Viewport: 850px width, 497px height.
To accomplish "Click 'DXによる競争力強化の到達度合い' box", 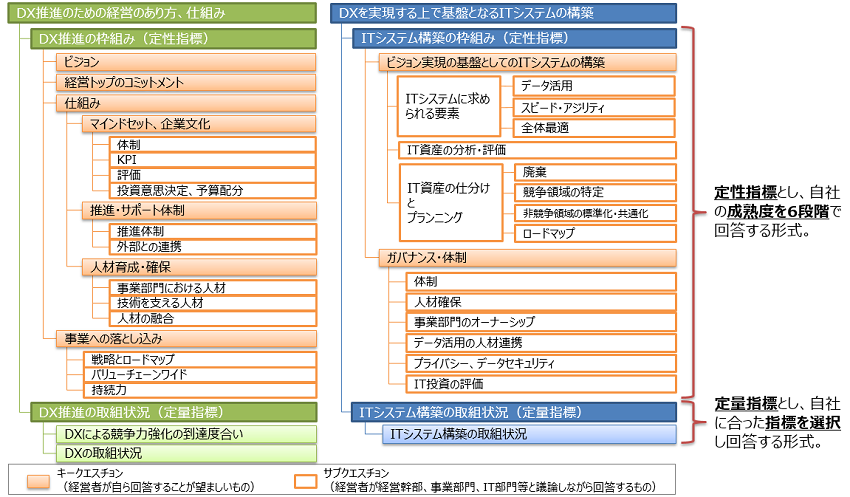I will point(186,434).
